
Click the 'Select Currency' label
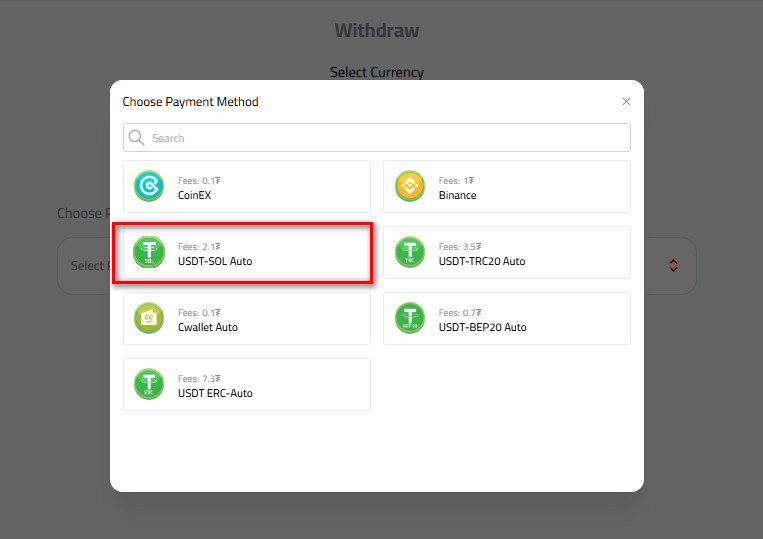(377, 72)
